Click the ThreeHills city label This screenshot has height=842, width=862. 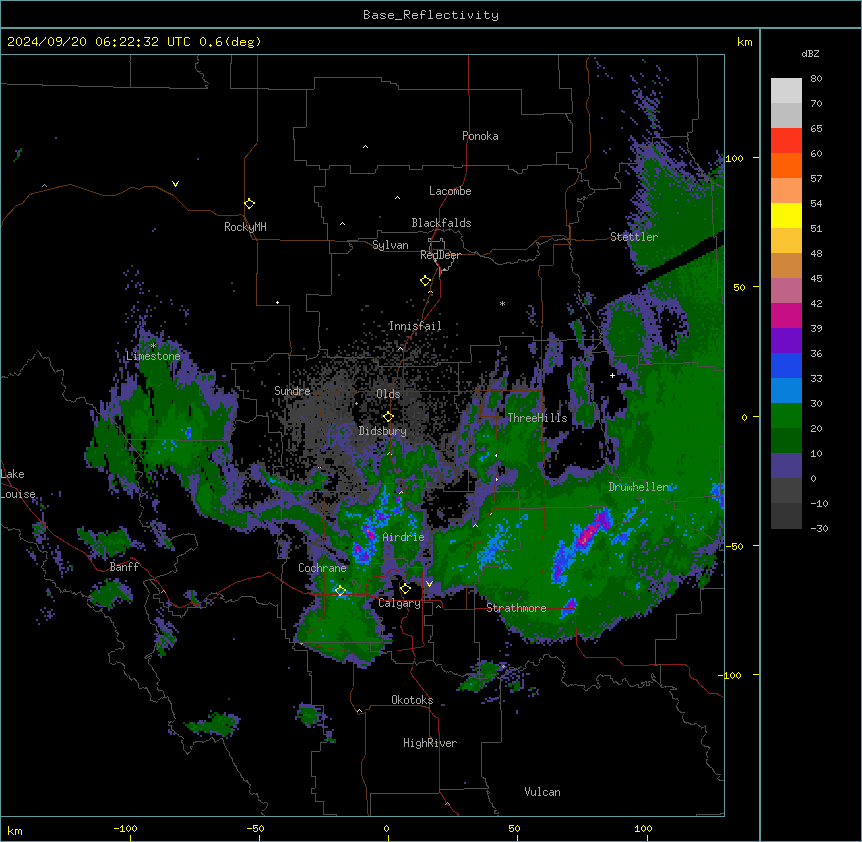pos(538,418)
